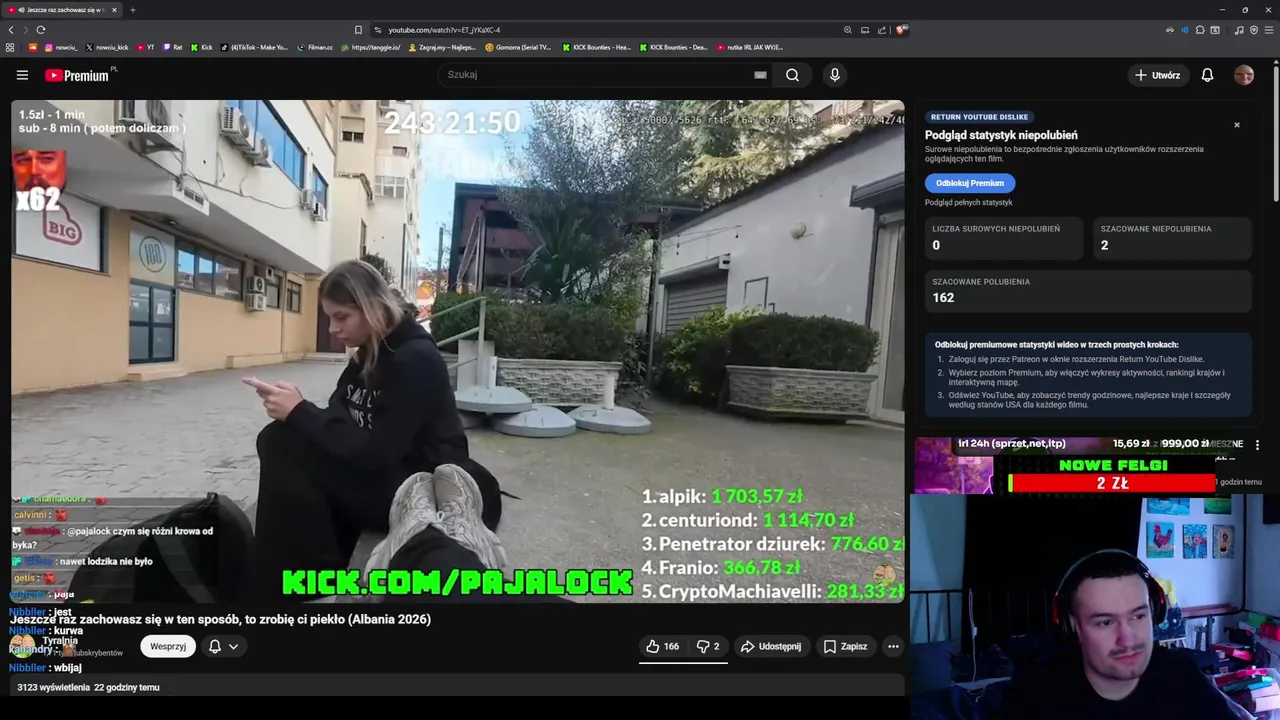Go back in browser history
This screenshot has height=720, width=1280.
[11, 30]
